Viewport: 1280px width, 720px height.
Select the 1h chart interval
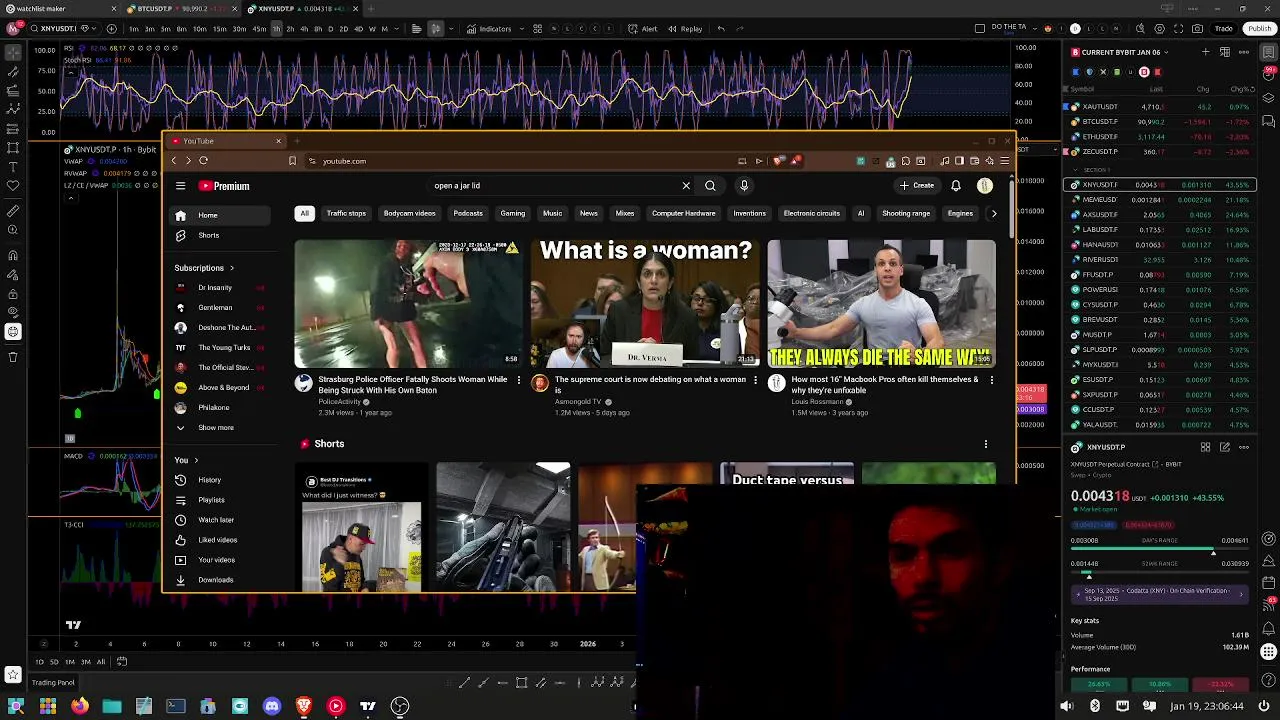pos(276,29)
